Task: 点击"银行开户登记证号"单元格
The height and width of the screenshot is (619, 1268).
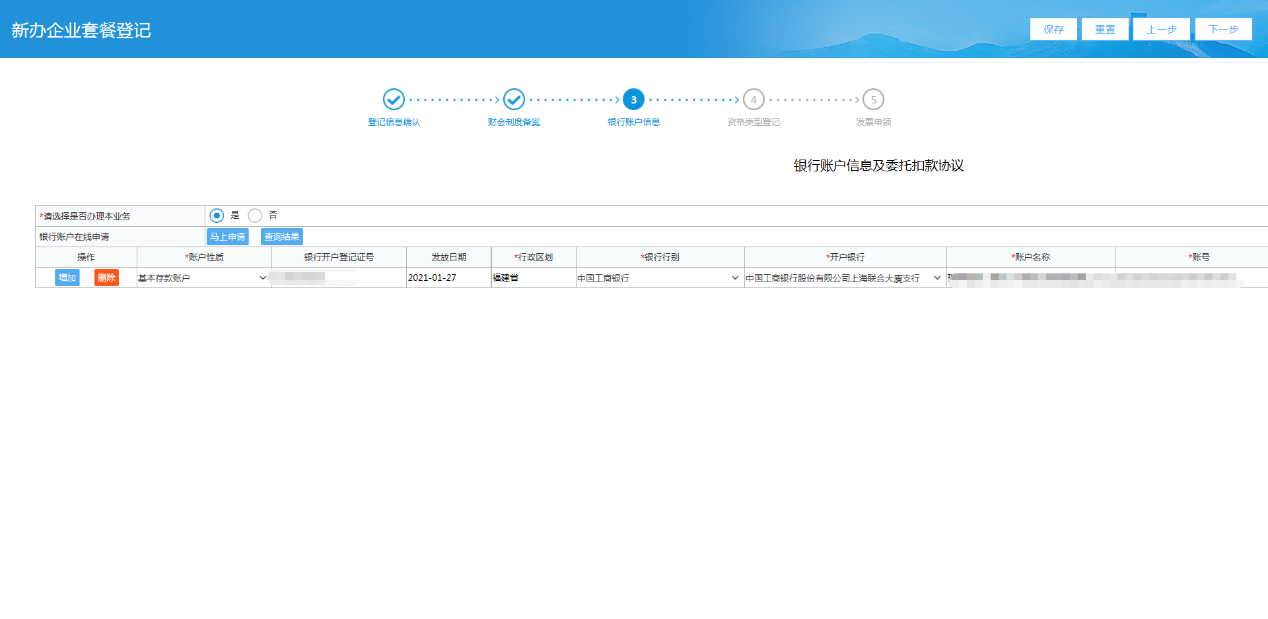Action: pos(339,277)
